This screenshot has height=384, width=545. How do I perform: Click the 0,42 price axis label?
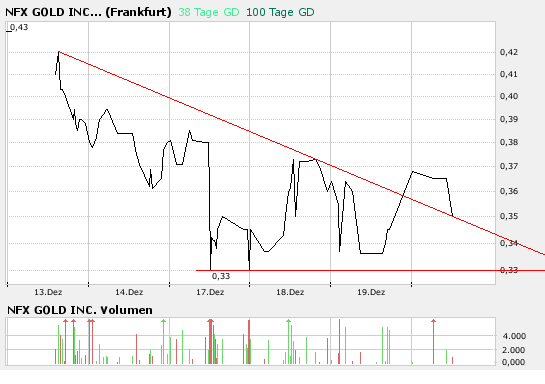click(x=509, y=52)
